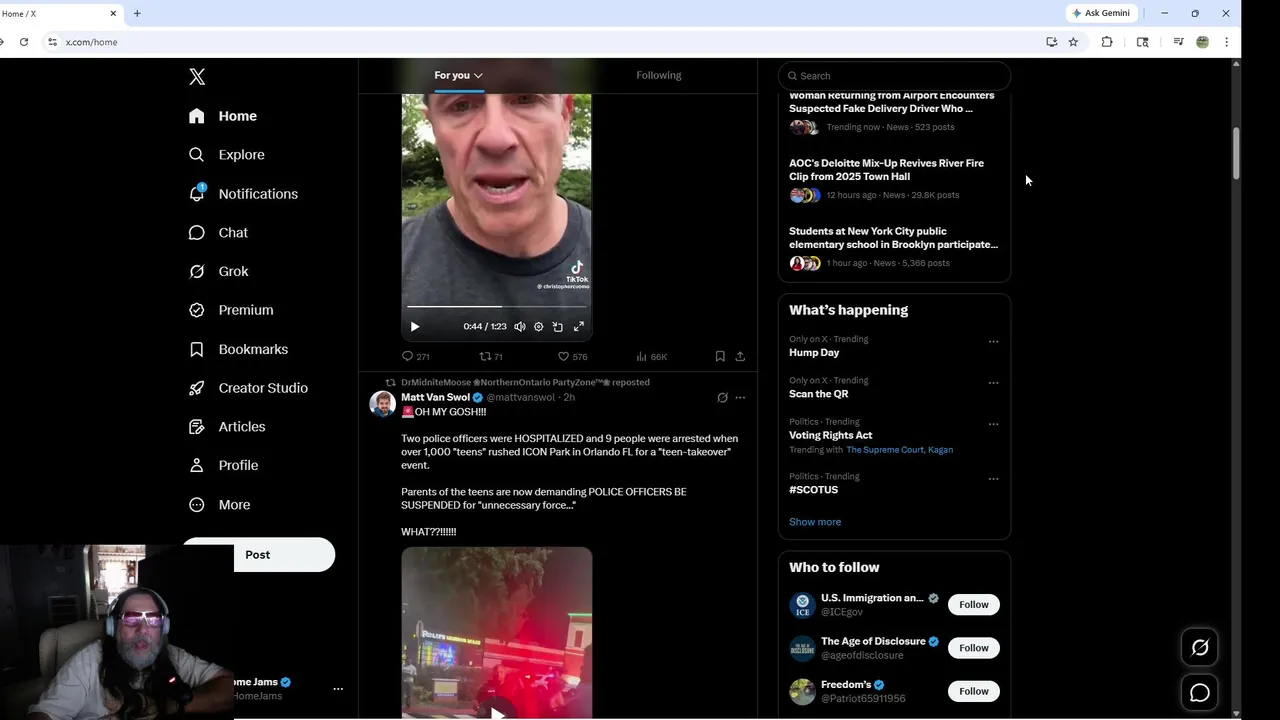Open options for Scan the QR trend
The width and height of the screenshot is (1280, 720).
(993, 383)
